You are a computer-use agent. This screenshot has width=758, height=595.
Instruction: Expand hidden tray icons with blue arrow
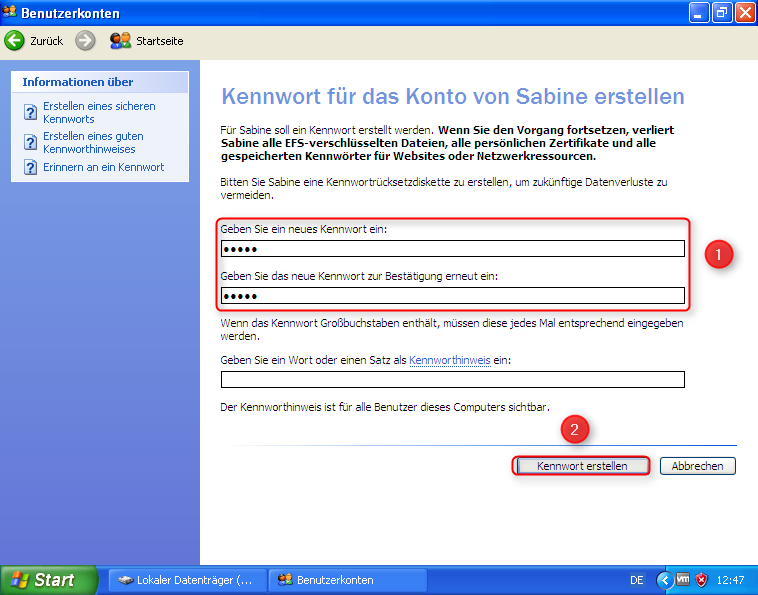click(x=665, y=580)
